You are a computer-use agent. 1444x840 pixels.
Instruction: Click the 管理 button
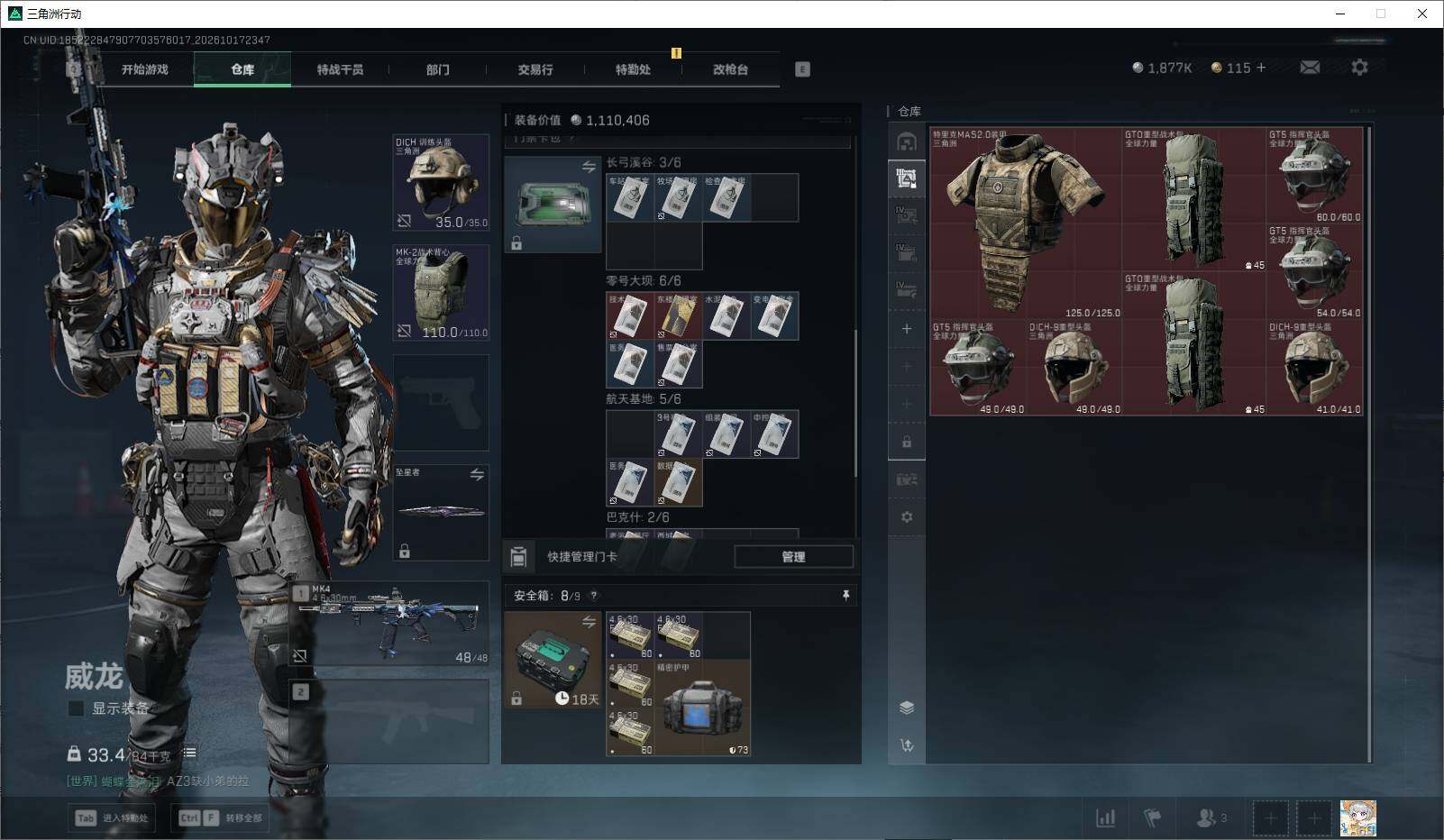coord(794,557)
